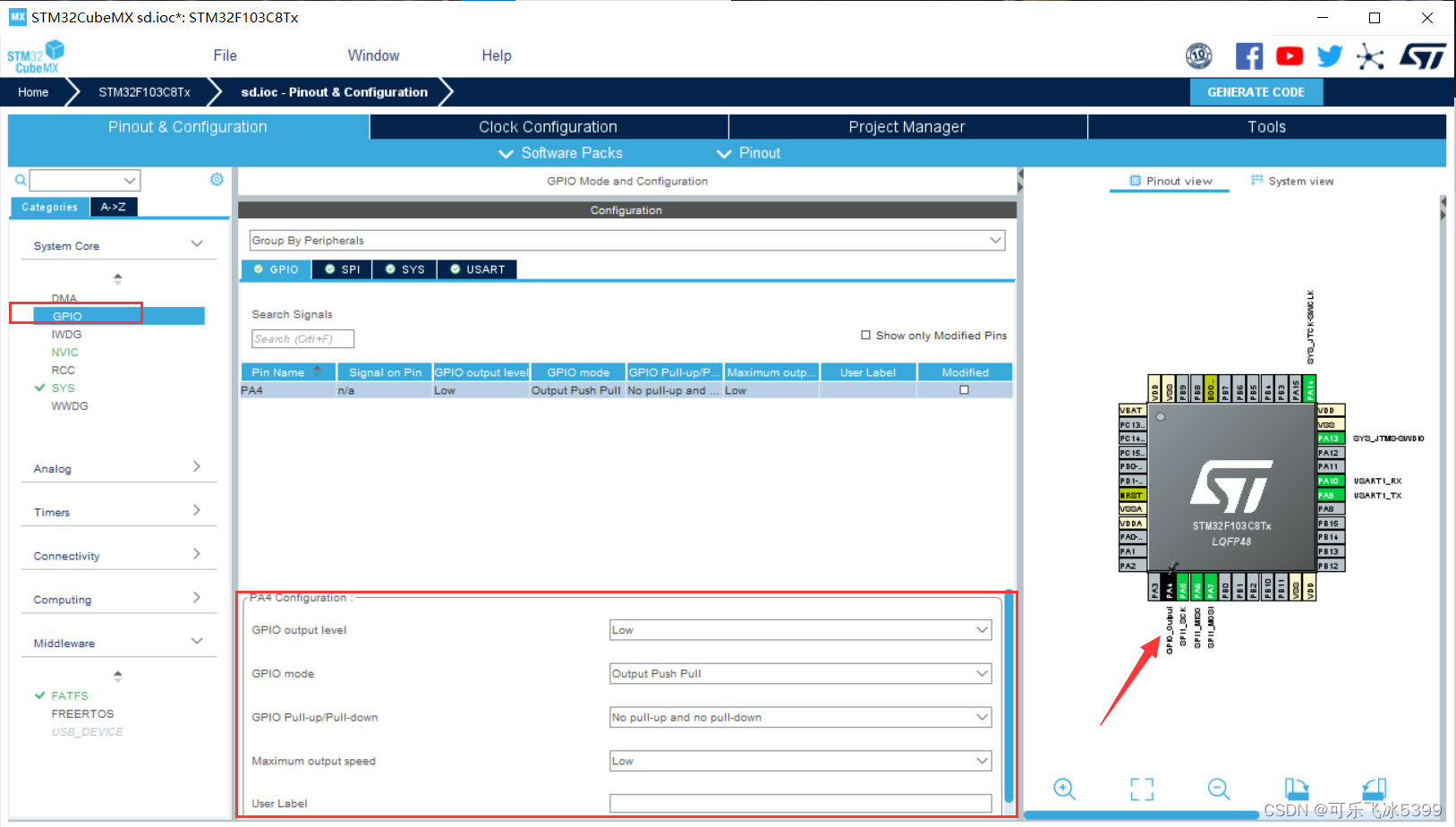
Task: Open the Facebook link icon
Action: tap(1249, 56)
